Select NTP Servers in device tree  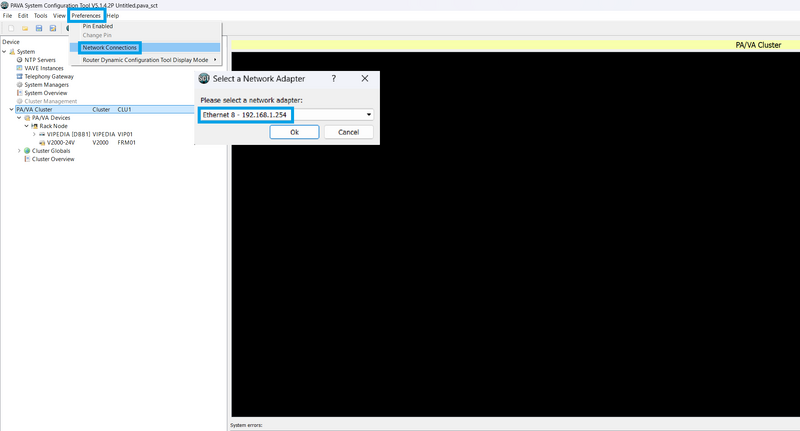click(40, 60)
